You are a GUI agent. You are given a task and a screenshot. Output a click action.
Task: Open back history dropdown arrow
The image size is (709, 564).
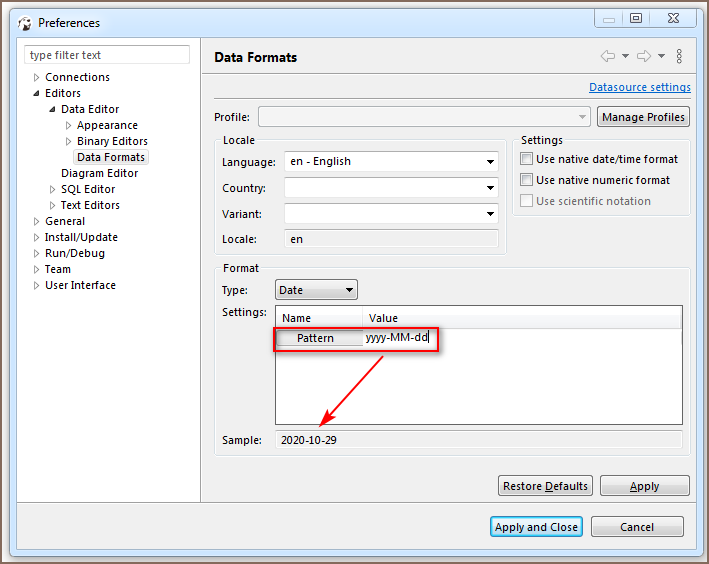pos(625,57)
